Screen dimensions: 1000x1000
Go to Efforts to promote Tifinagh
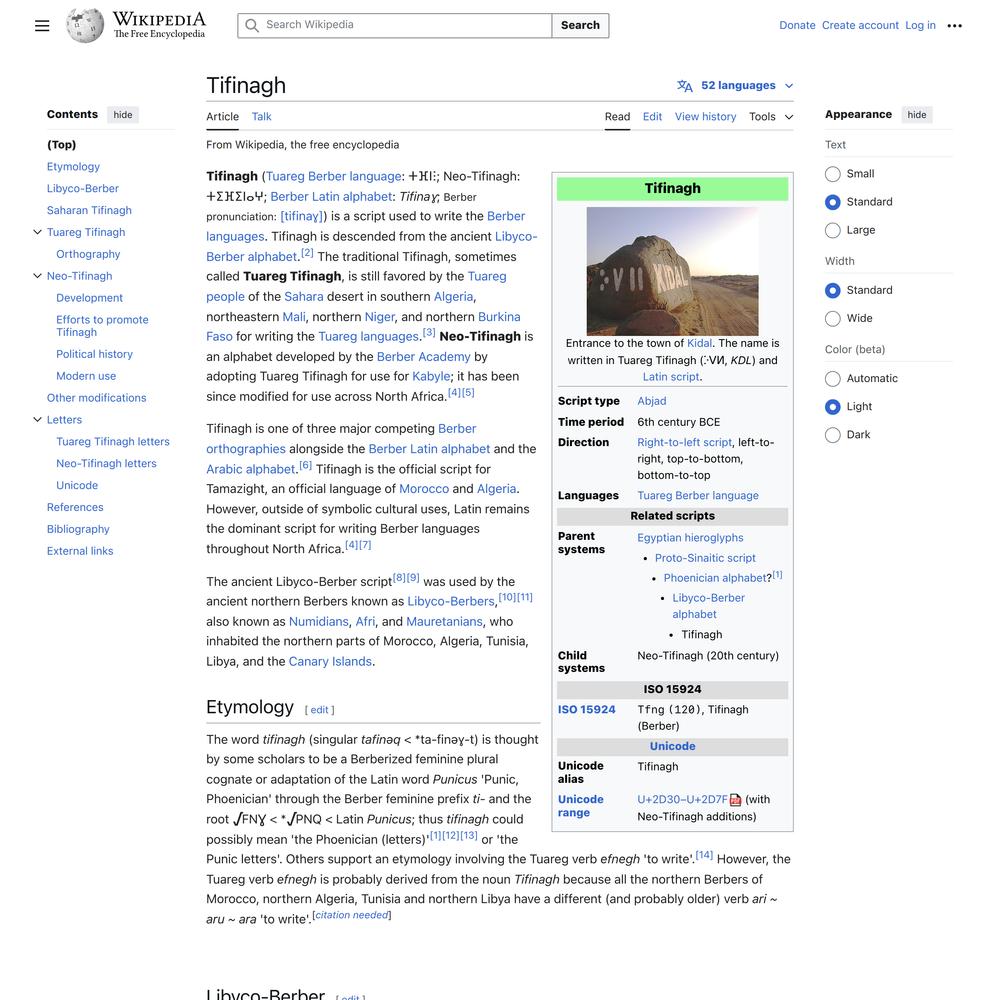(x=102, y=326)
